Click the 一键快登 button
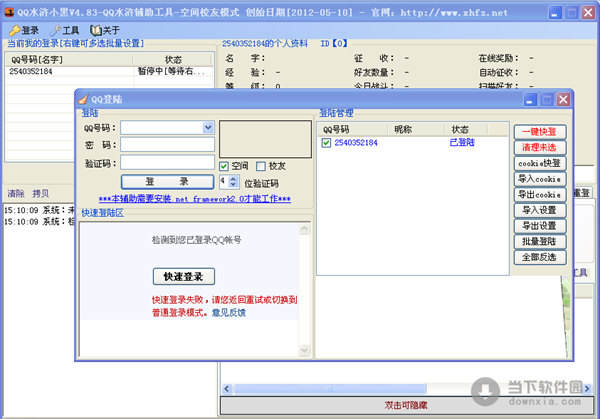 click(540, 132)
